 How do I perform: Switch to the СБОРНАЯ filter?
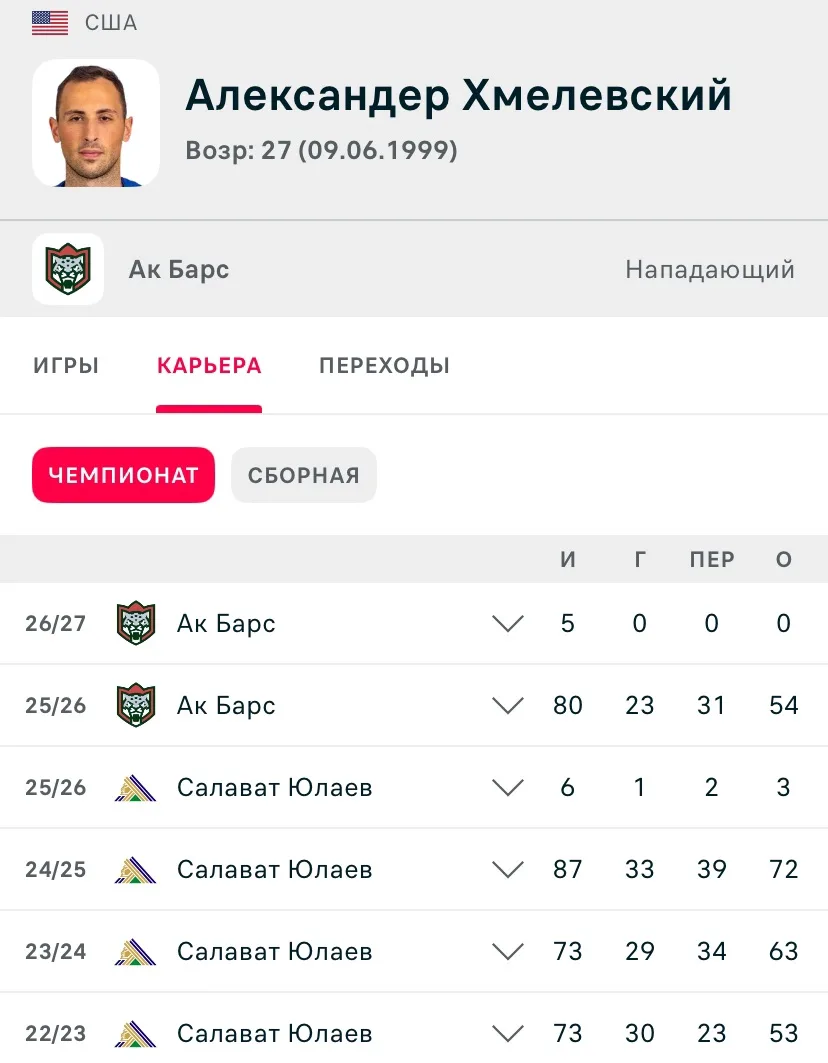304,475
